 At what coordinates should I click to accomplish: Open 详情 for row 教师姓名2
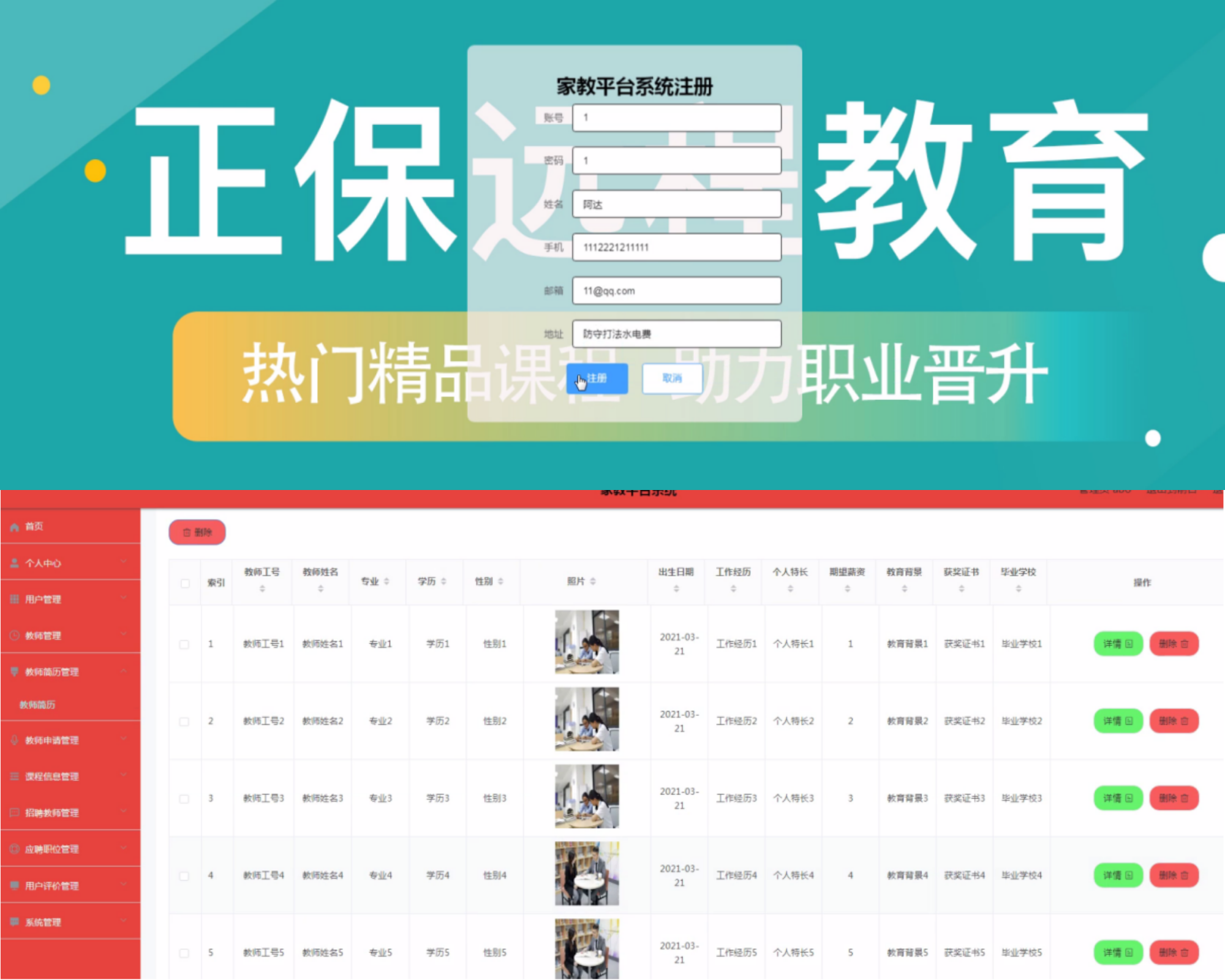tap(1118, 721)
